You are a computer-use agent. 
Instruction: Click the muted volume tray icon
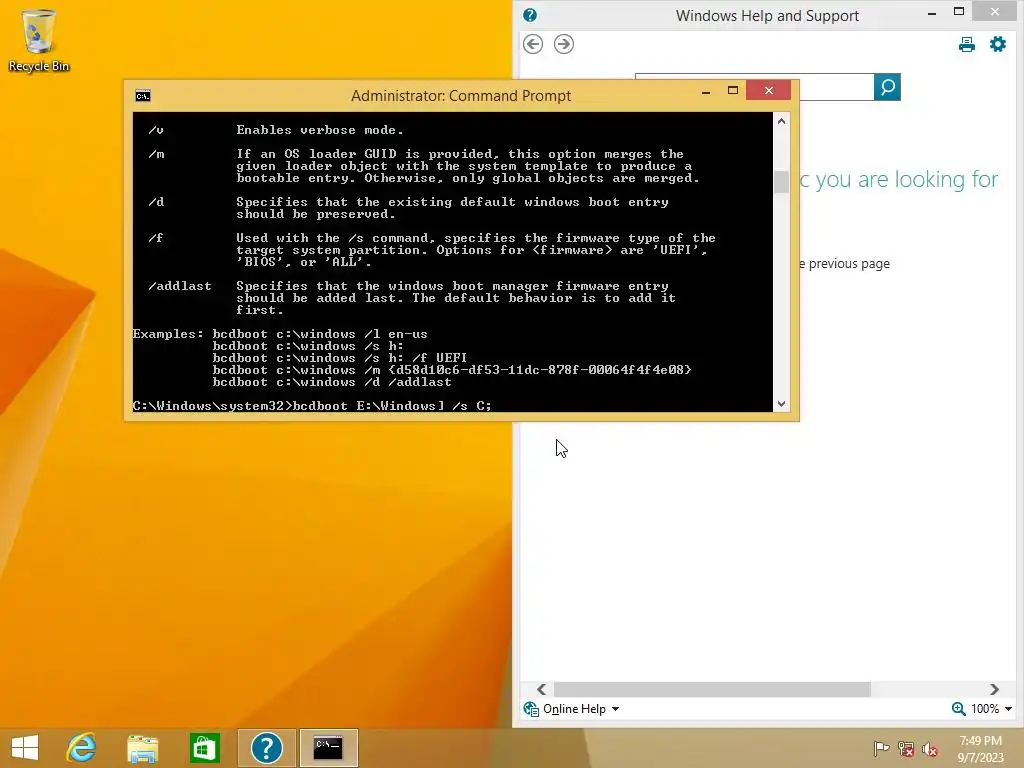[x=930, y=749]
